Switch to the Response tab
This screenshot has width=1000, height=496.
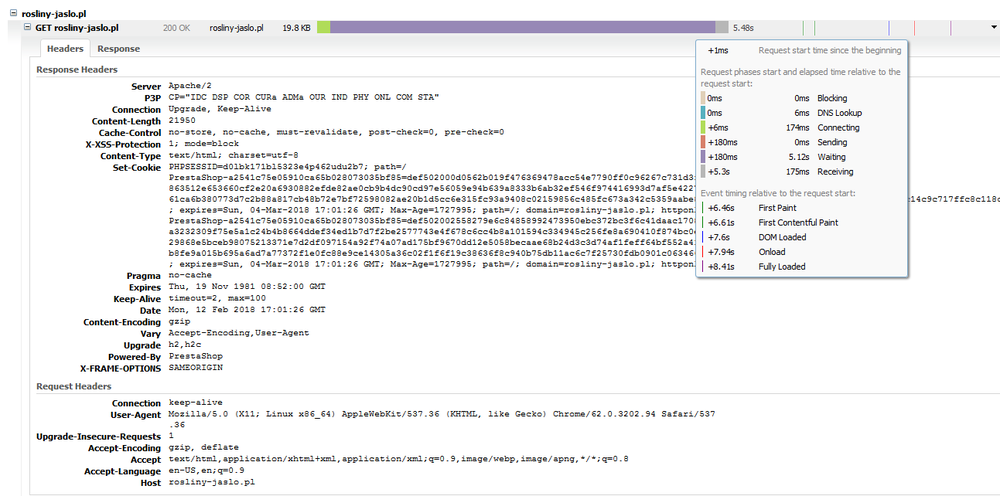[x=119, y=48]
